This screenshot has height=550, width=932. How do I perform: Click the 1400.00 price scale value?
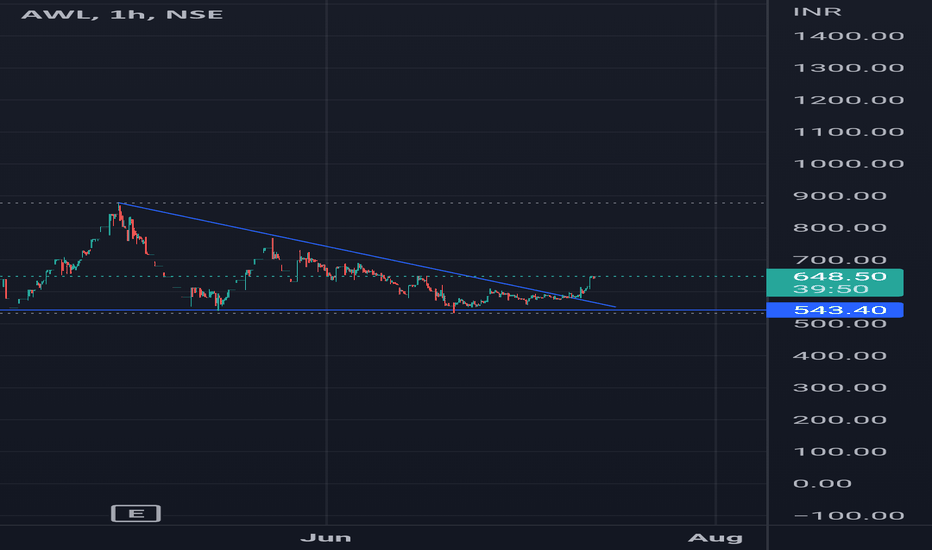point(849,36)
